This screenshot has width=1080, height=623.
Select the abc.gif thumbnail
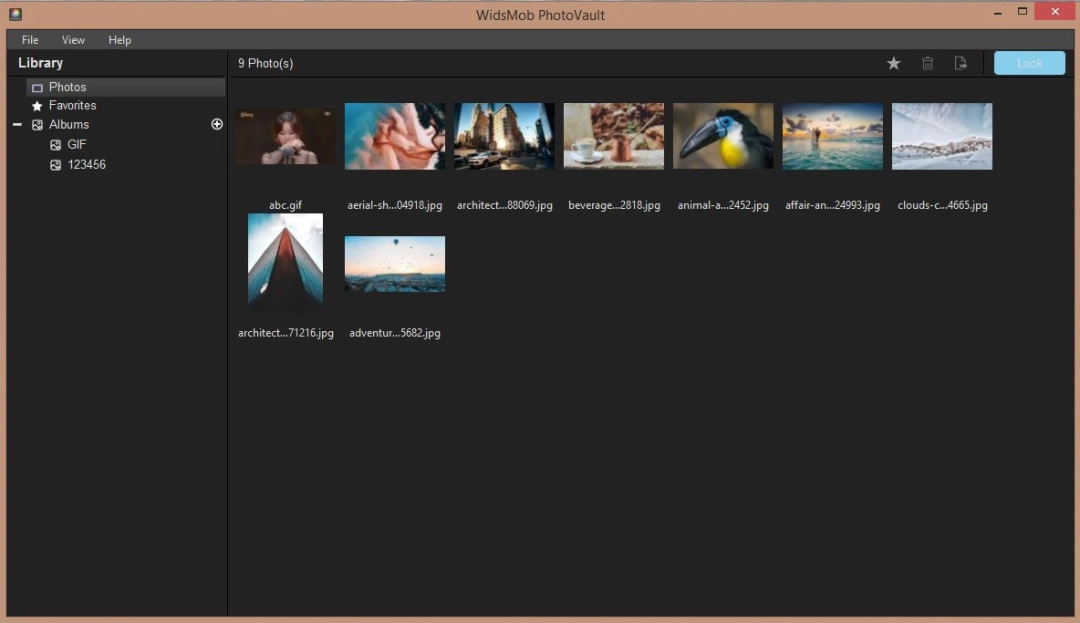tap(285, 136)
